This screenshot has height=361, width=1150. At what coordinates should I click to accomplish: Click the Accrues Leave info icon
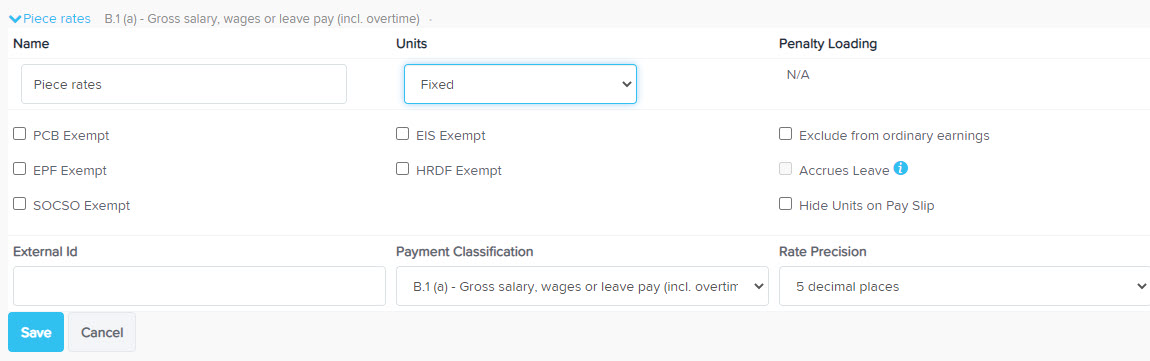[x=901, y=169]
